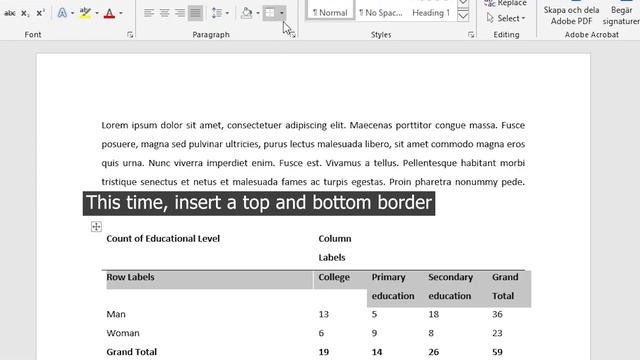Align text right

[x=180, y=13]
